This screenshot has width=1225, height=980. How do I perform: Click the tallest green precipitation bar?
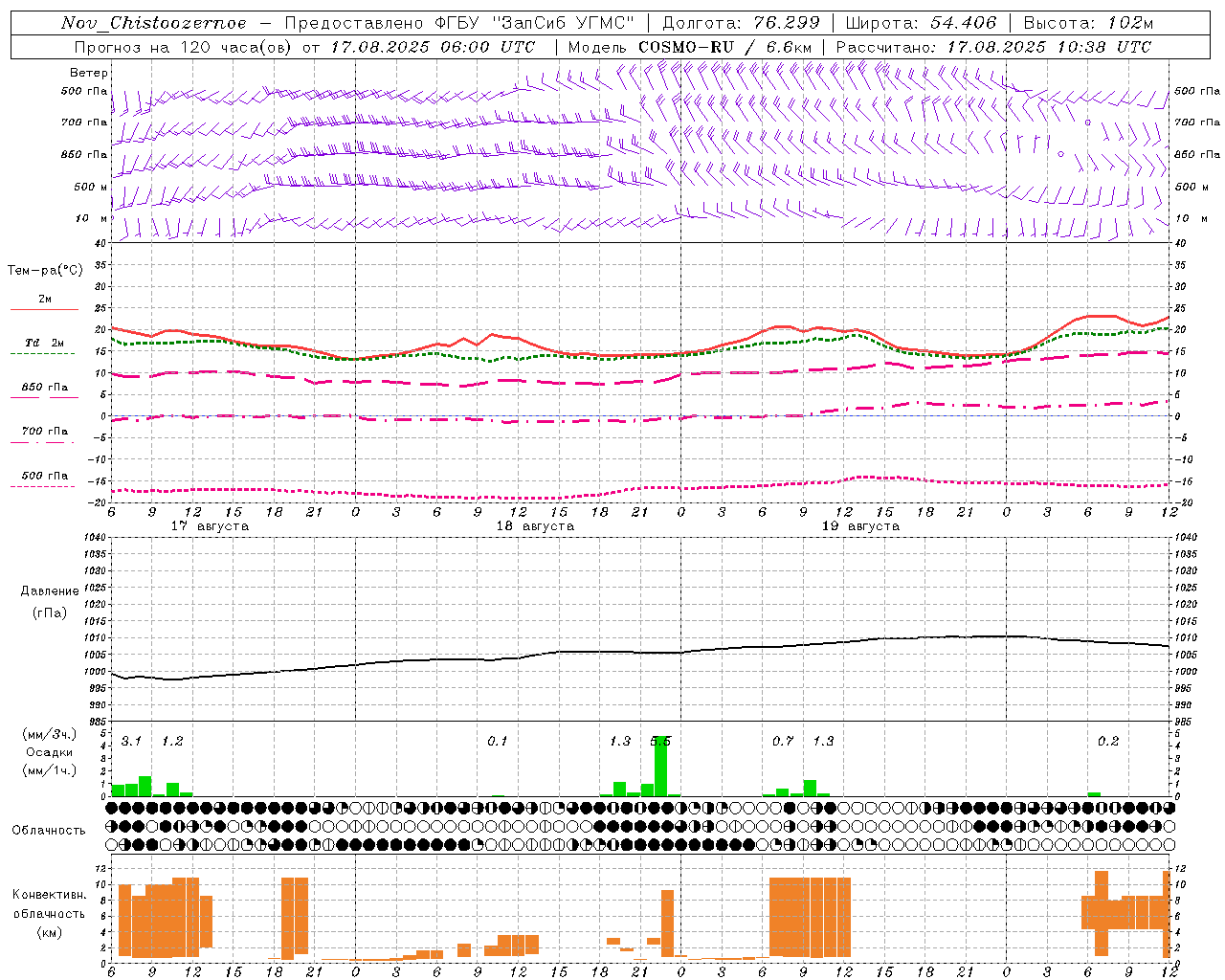pos(660,766)
